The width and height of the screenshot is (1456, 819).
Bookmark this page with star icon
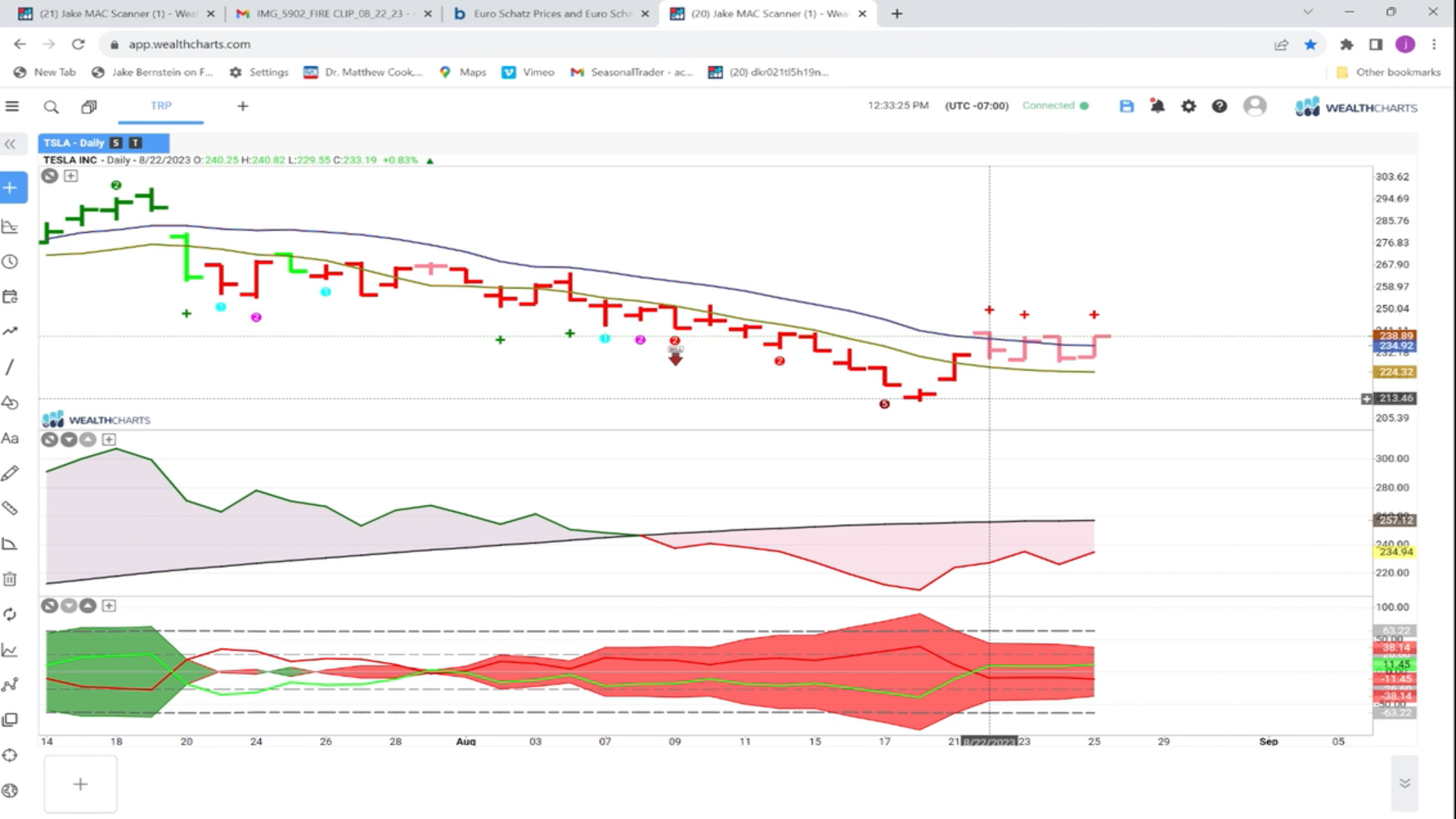click(1310, 44)
